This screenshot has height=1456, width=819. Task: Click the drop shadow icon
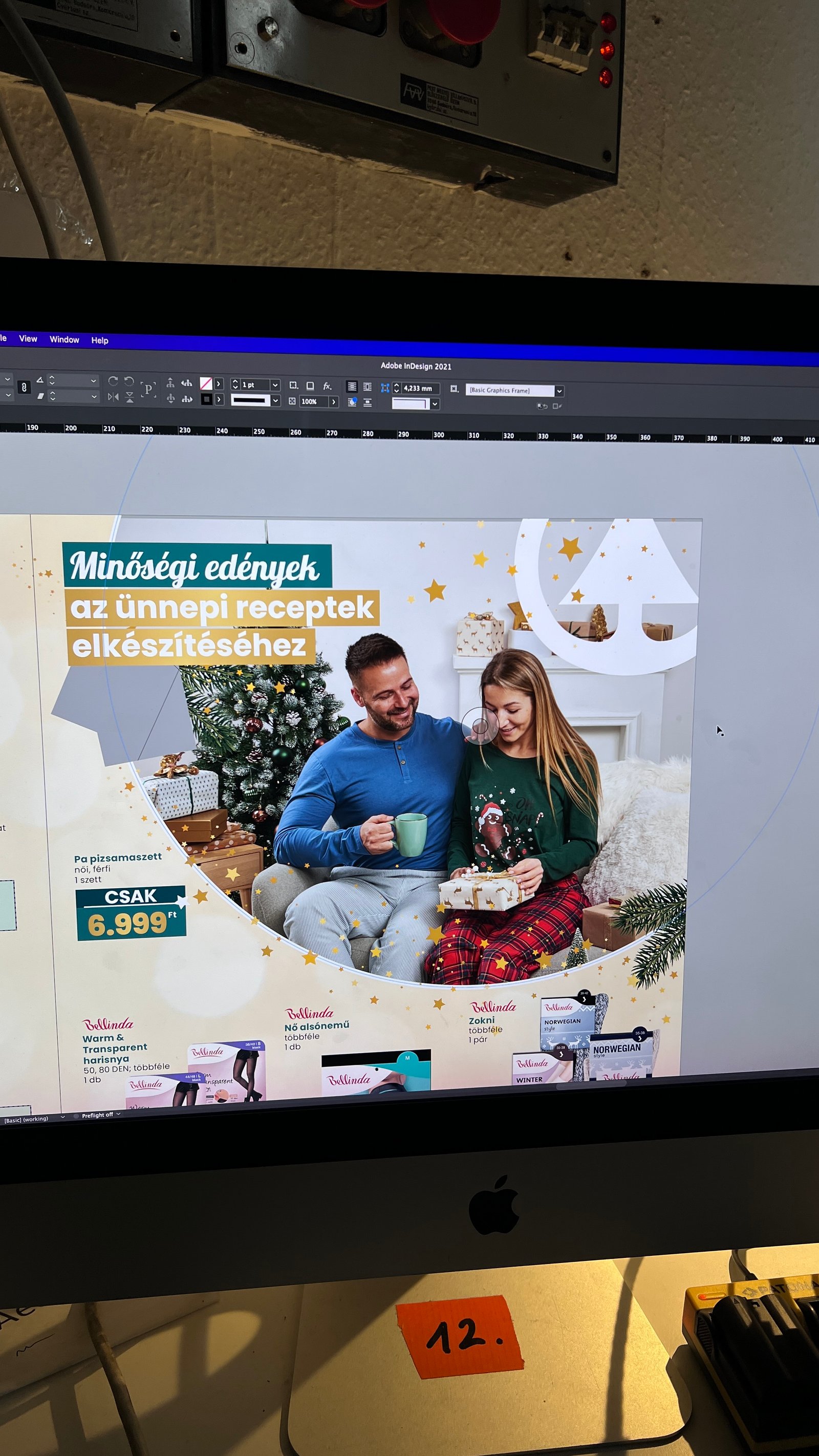click(x=310, y=386)
